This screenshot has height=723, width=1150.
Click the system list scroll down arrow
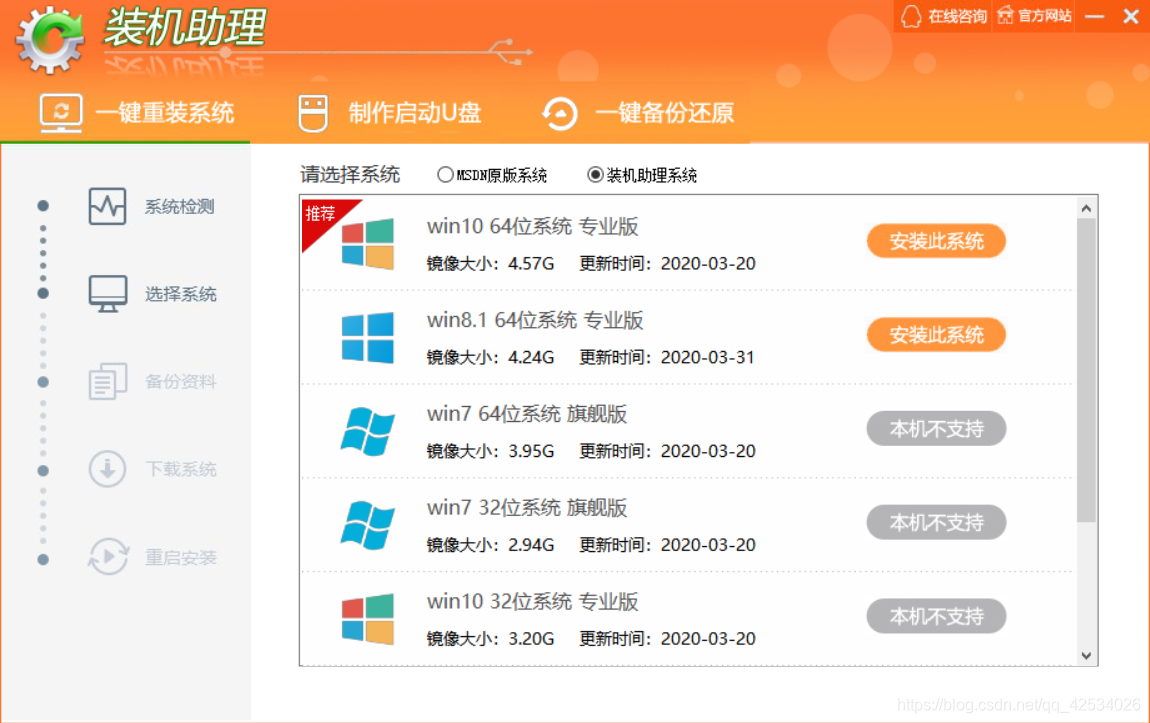(x=1086, y=656)
